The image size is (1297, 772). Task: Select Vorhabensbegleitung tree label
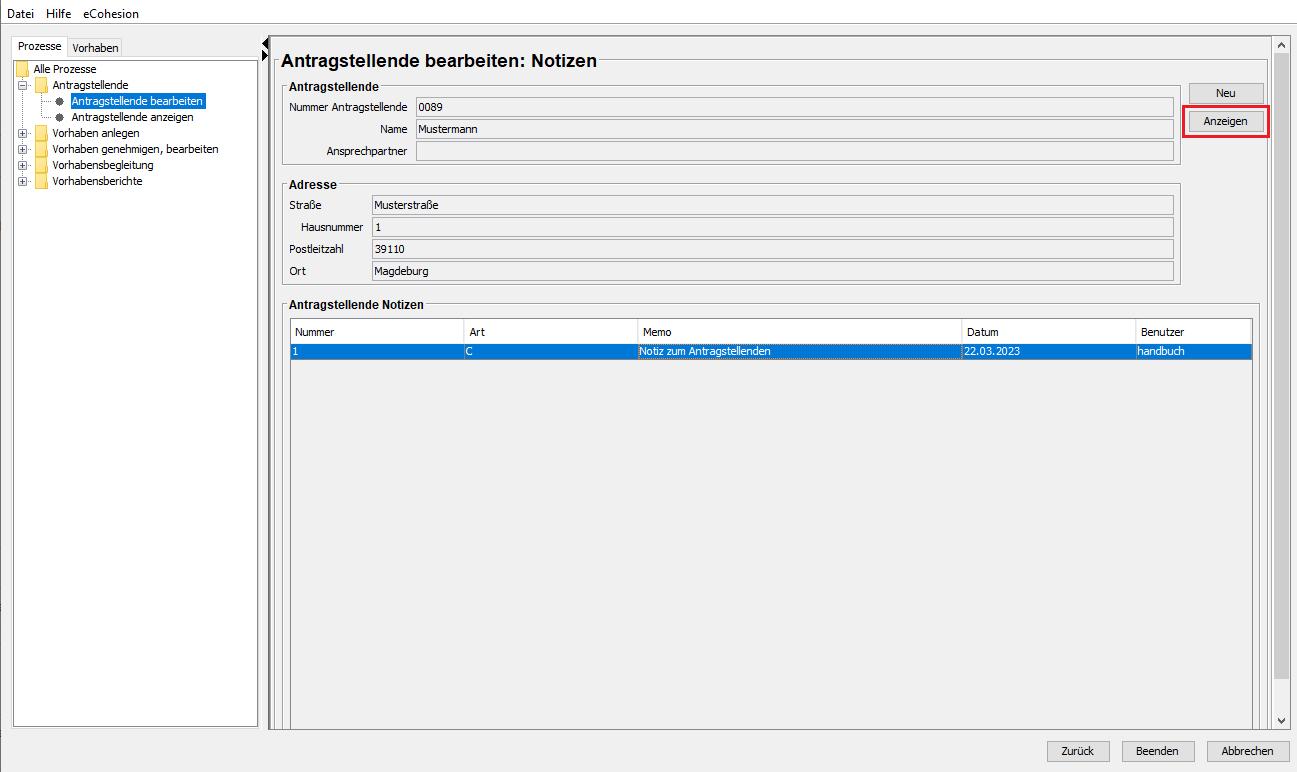point(103,165)
